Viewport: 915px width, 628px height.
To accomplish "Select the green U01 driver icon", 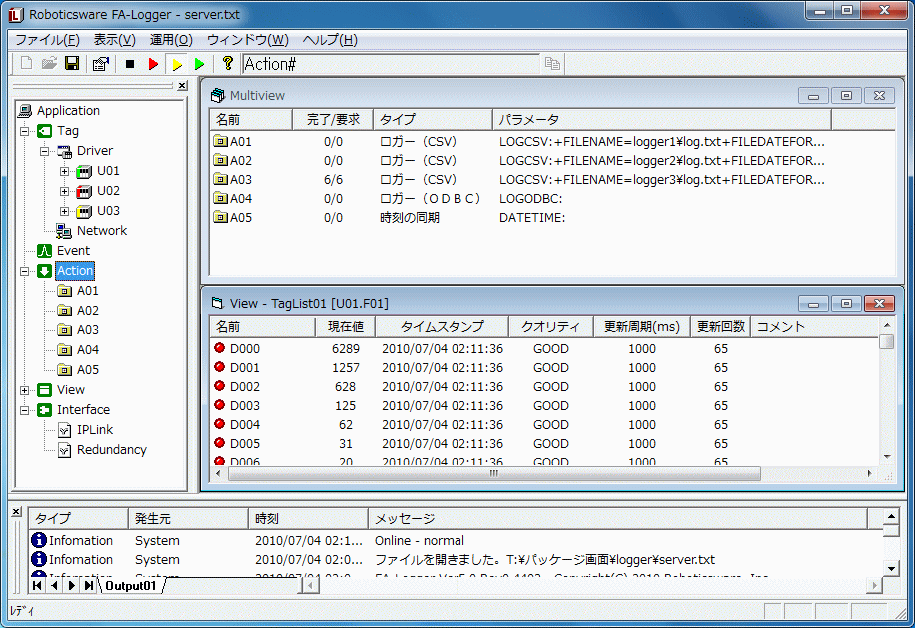I will (x=84, y=171).
